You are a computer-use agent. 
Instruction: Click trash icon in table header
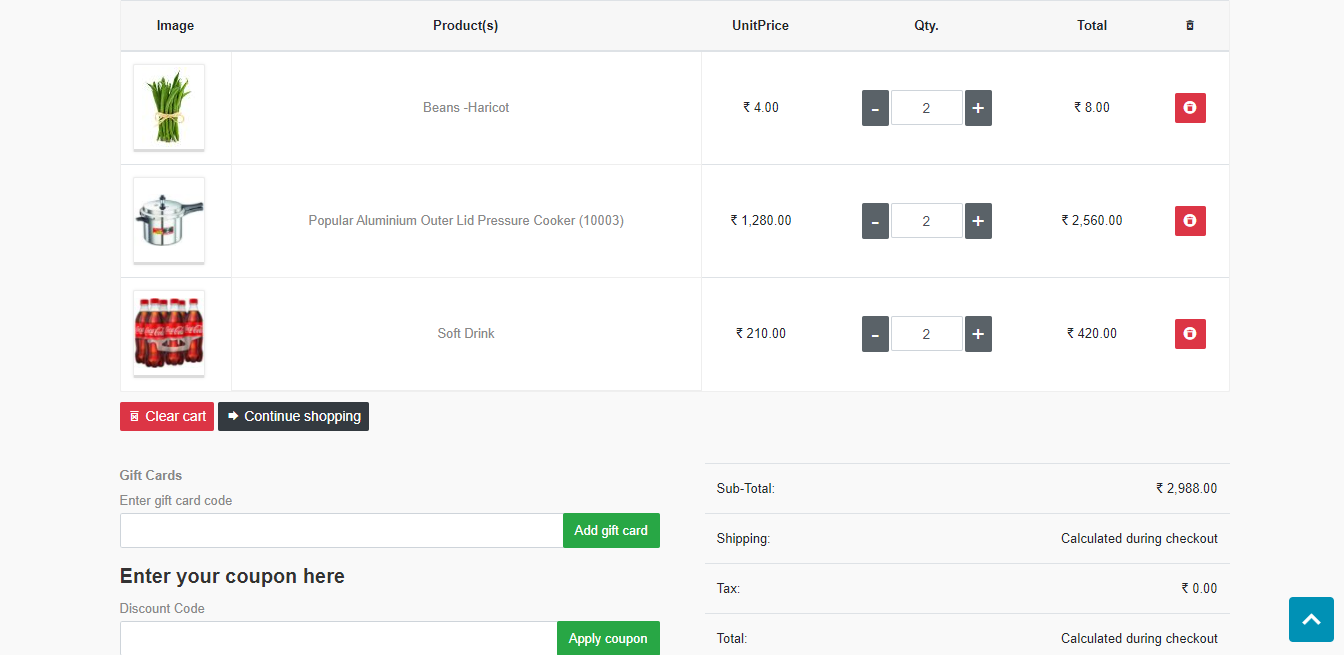(1189, 26)
